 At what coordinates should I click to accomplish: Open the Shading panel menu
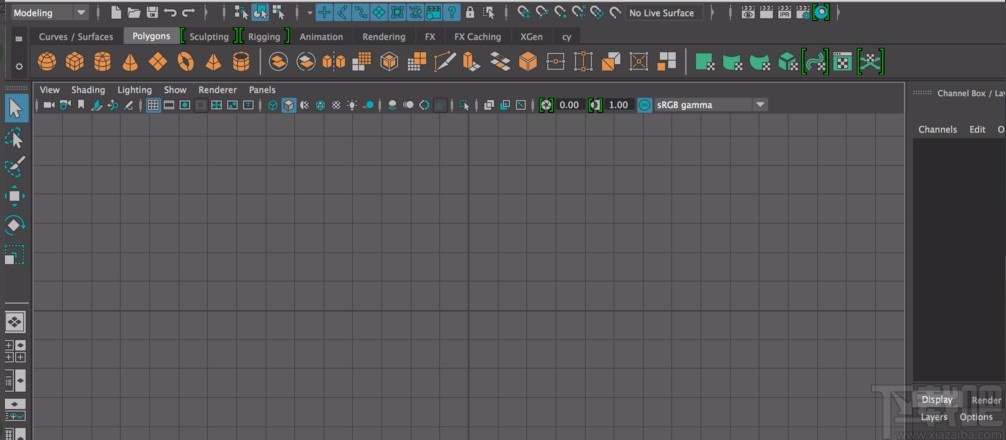coord(88,90)
